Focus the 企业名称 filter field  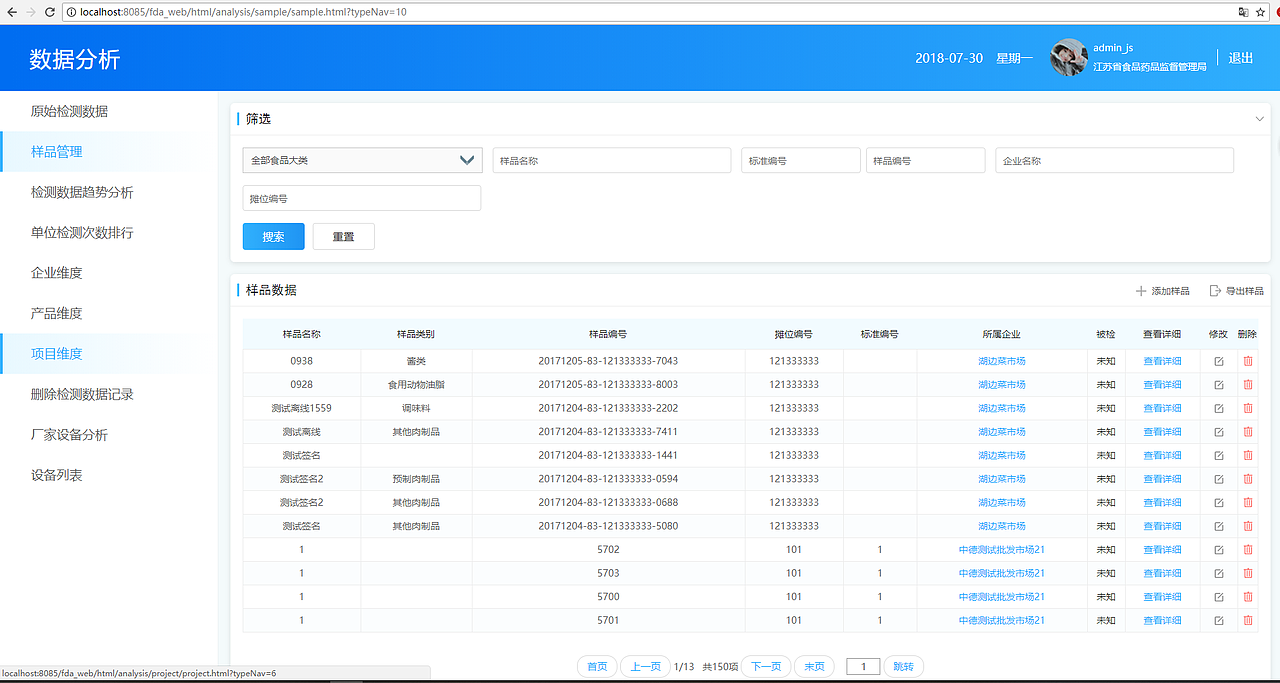click(1115, 160)
